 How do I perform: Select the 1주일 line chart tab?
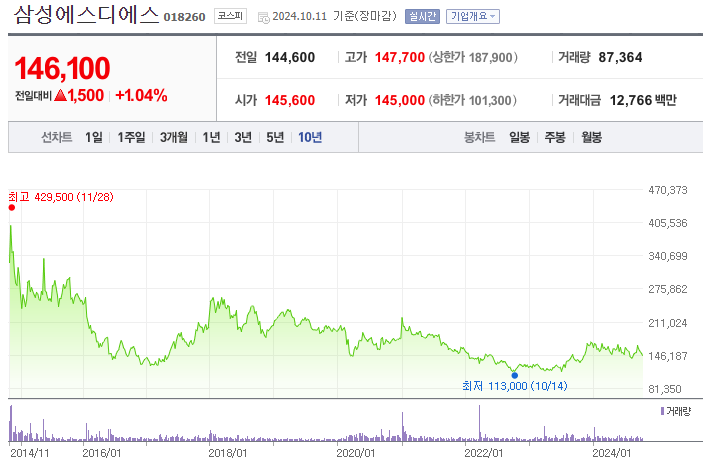(131, 137)
